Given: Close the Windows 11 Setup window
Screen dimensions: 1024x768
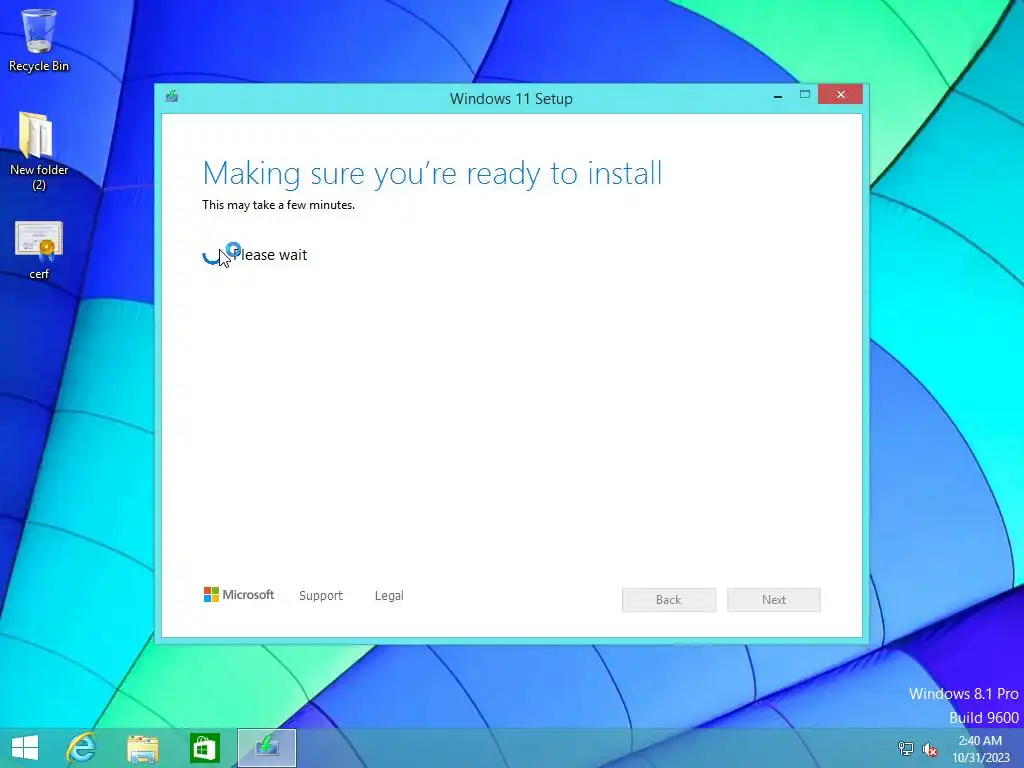Looking at the screenshot, I should [840, 95].
